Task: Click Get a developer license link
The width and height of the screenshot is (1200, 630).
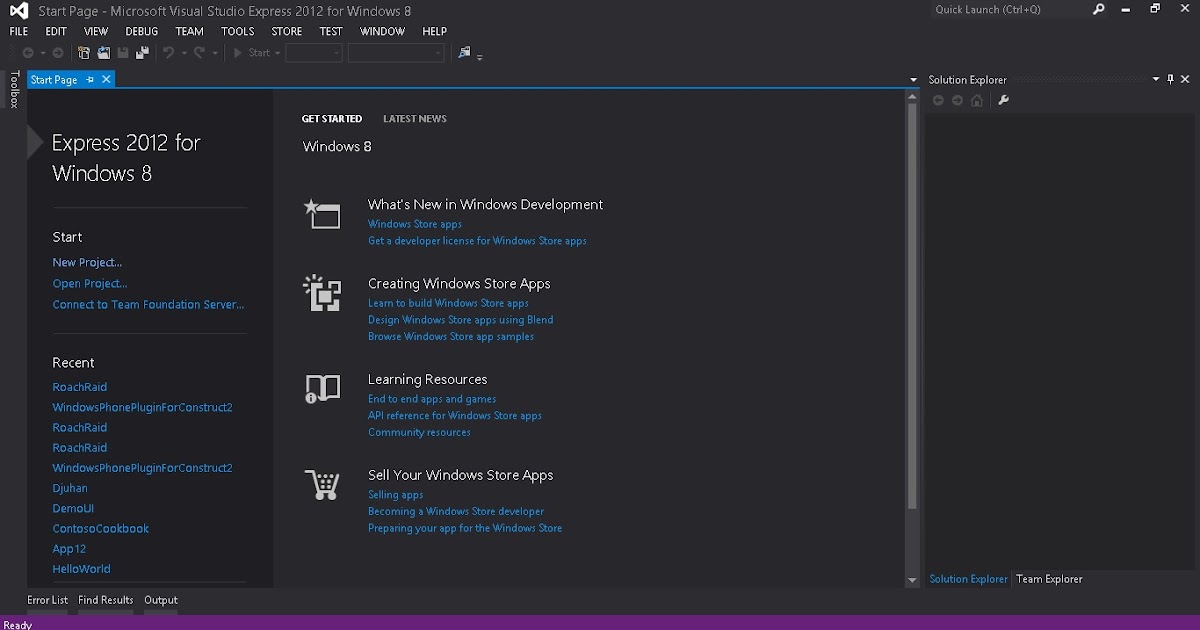Action: coord(477,241)
